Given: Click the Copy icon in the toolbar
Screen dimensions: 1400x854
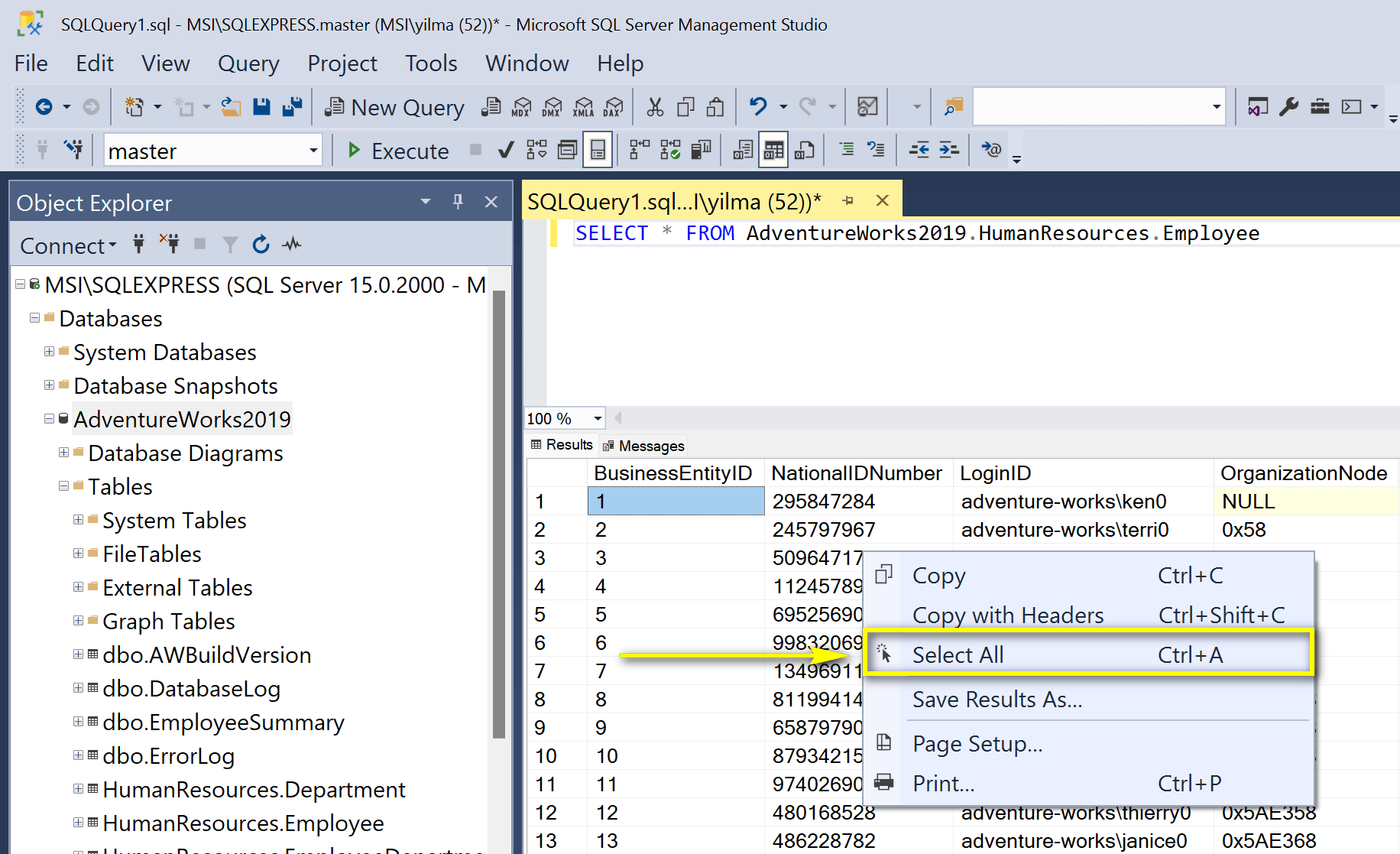Looking at the screenshot, I should click(x=685, y=107).
